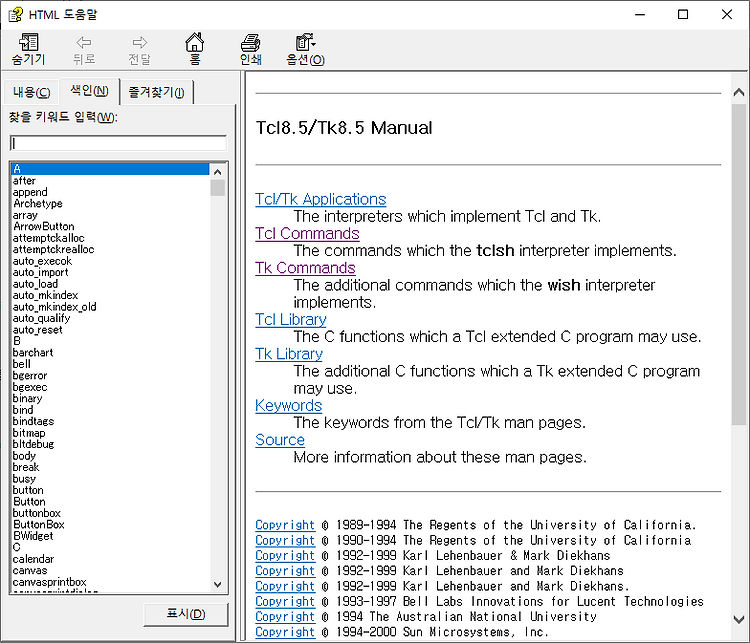
Task: Click Copyright link for Bell Labs Innovations
Action: coord(285,602)
